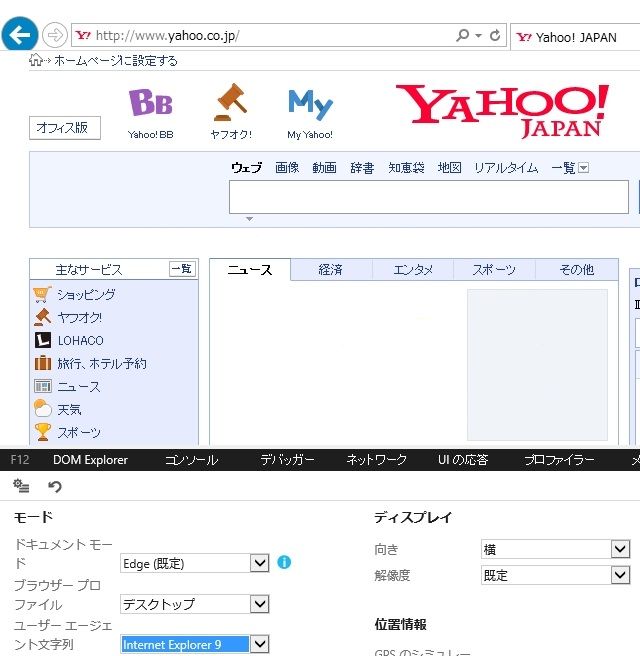Click the 天気 text link
This screenshot has width=640, height=656.
[x=69, y=409]
